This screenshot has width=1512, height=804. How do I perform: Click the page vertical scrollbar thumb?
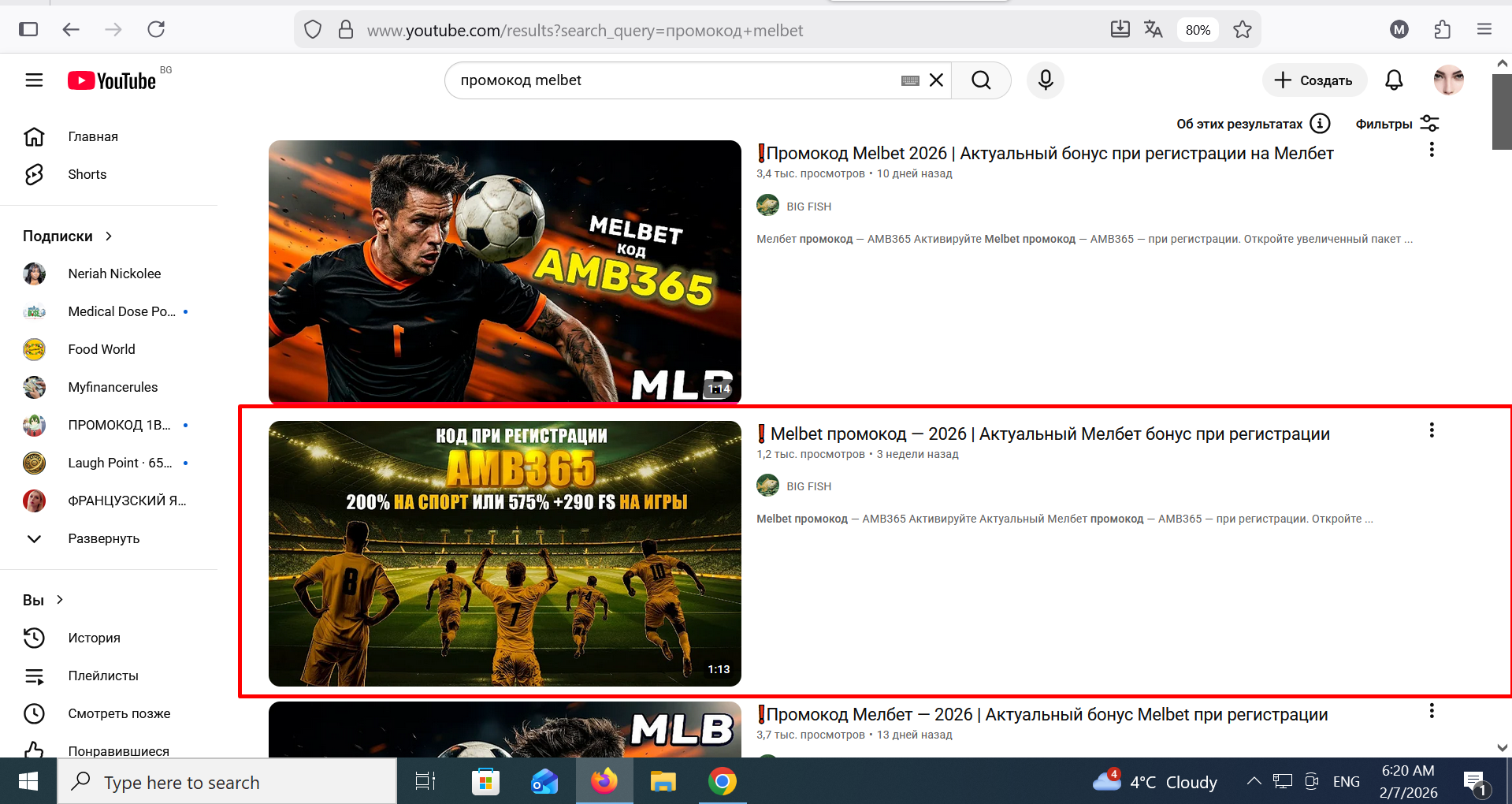pos(1502,111)
